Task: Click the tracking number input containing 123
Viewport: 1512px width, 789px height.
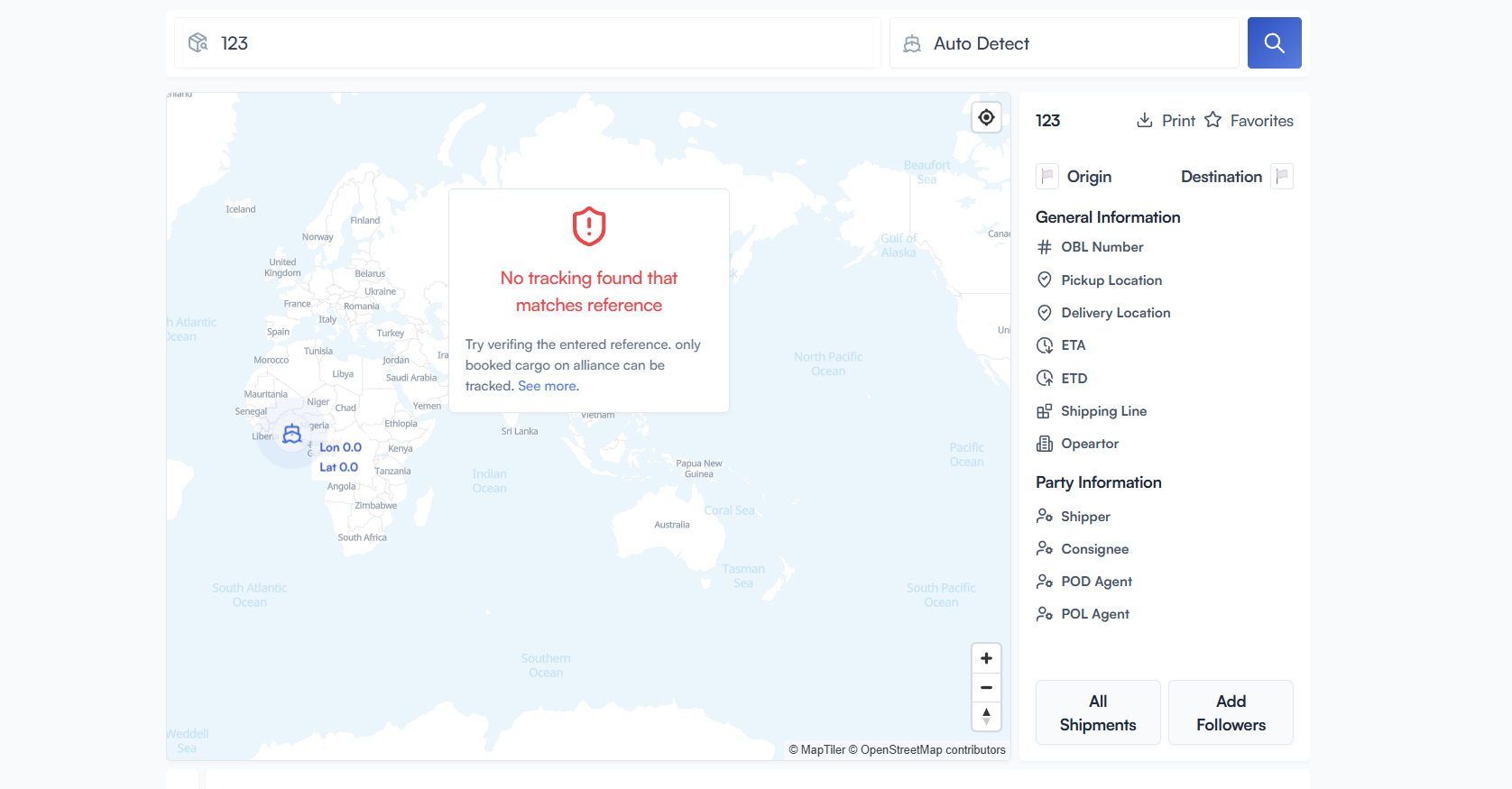Action: coord(528,43)
